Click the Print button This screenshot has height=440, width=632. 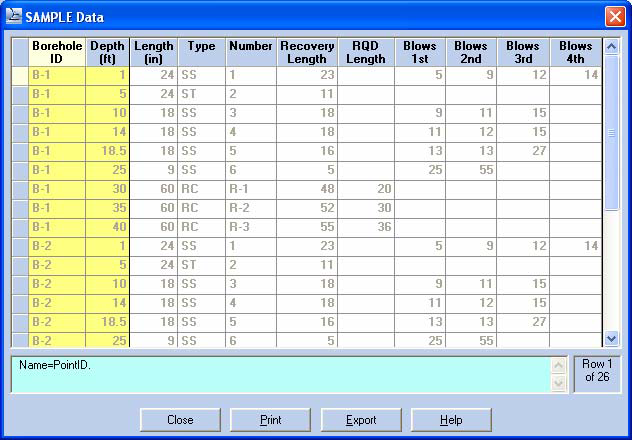(270, 420)
